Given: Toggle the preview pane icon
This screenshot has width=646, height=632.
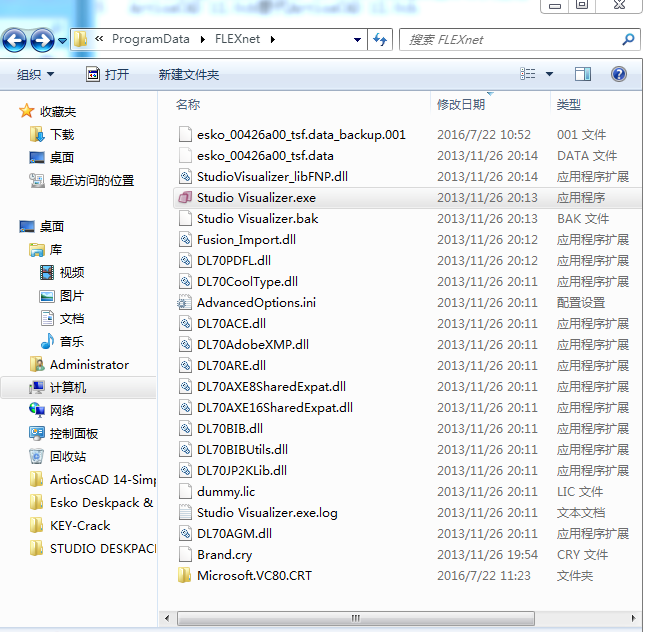Looking at the screenshot, I should pos(583,74).
